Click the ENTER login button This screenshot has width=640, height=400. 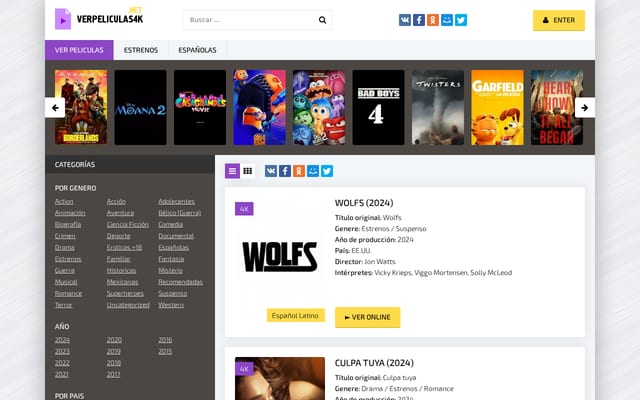[559, 20]
